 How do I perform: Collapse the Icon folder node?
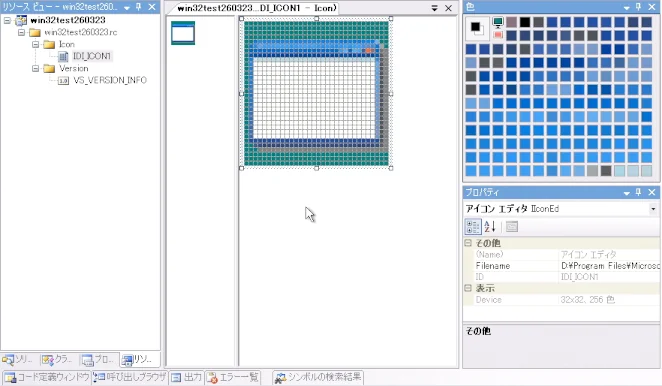tap(35, 44)
